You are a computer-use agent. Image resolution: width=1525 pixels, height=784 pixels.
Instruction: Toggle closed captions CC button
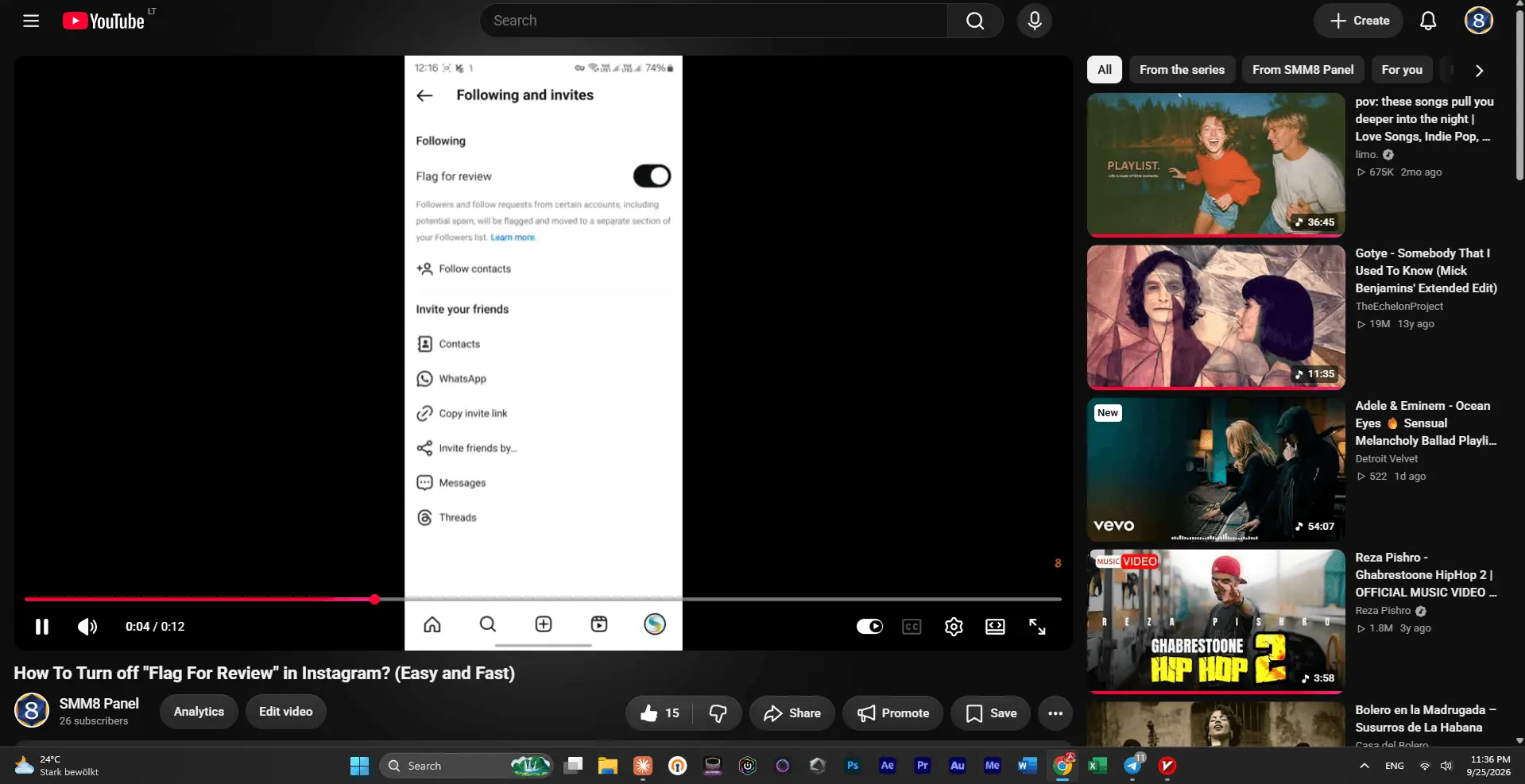click(x=912, y=627)
